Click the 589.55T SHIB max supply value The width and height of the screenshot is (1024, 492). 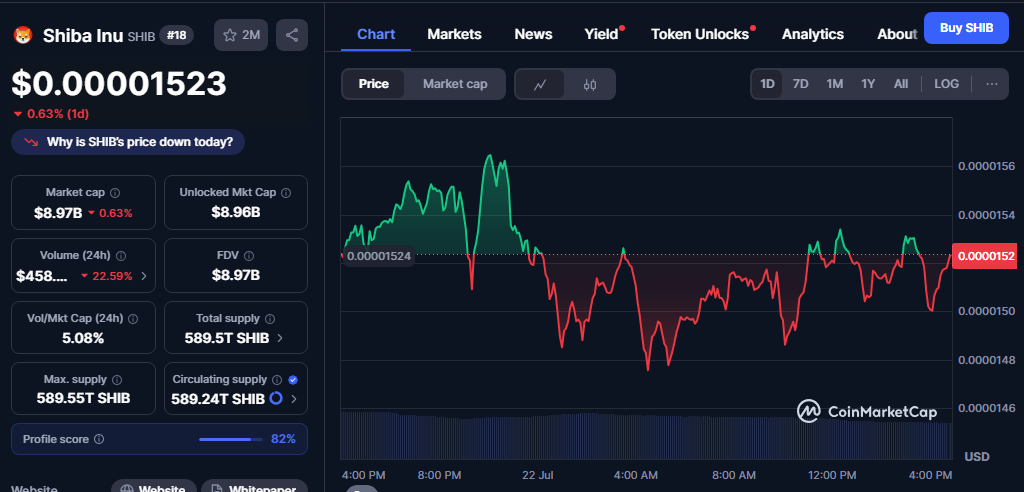pyautogui.click(x=84, y=398)
